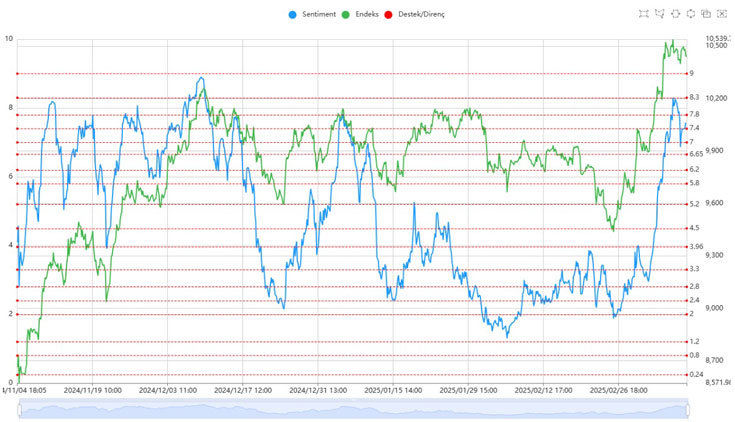Click the 0.24 support level marker
This screenshot has width=735, height=422.
click(697, 374)
